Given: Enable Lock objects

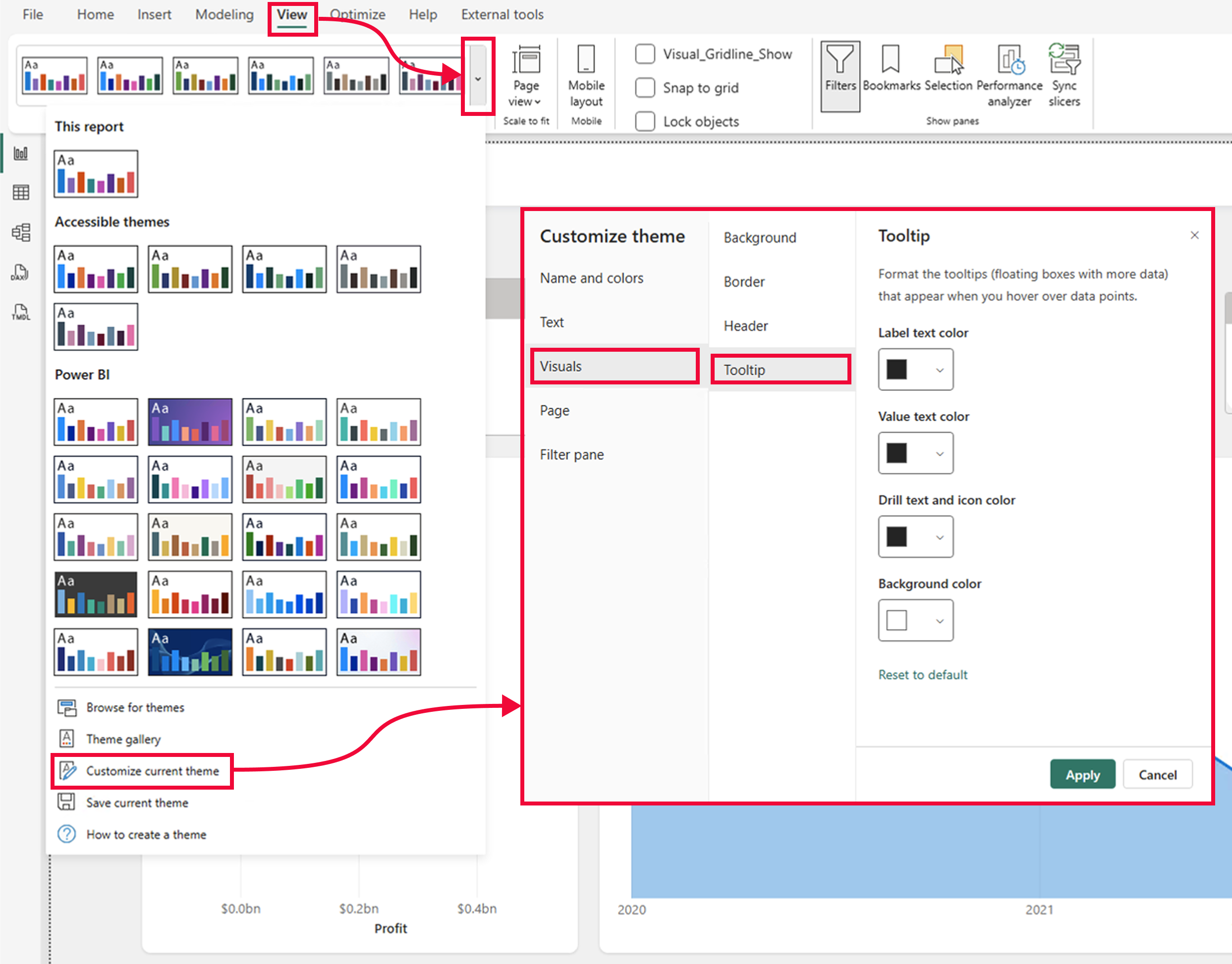Looking at the screenshot, I should (645, 121).
